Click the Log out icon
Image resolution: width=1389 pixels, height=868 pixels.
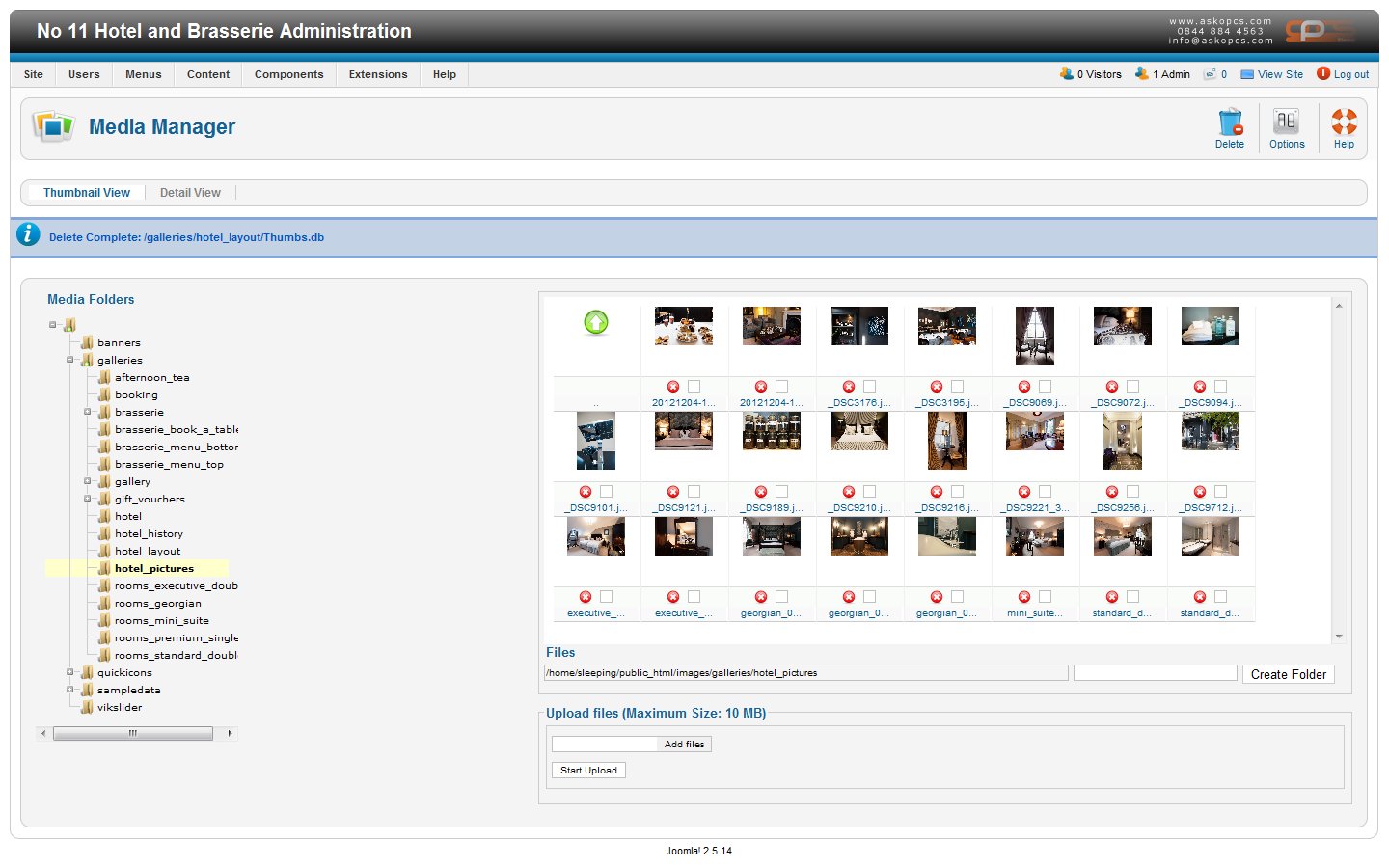tap(1323, 73)
